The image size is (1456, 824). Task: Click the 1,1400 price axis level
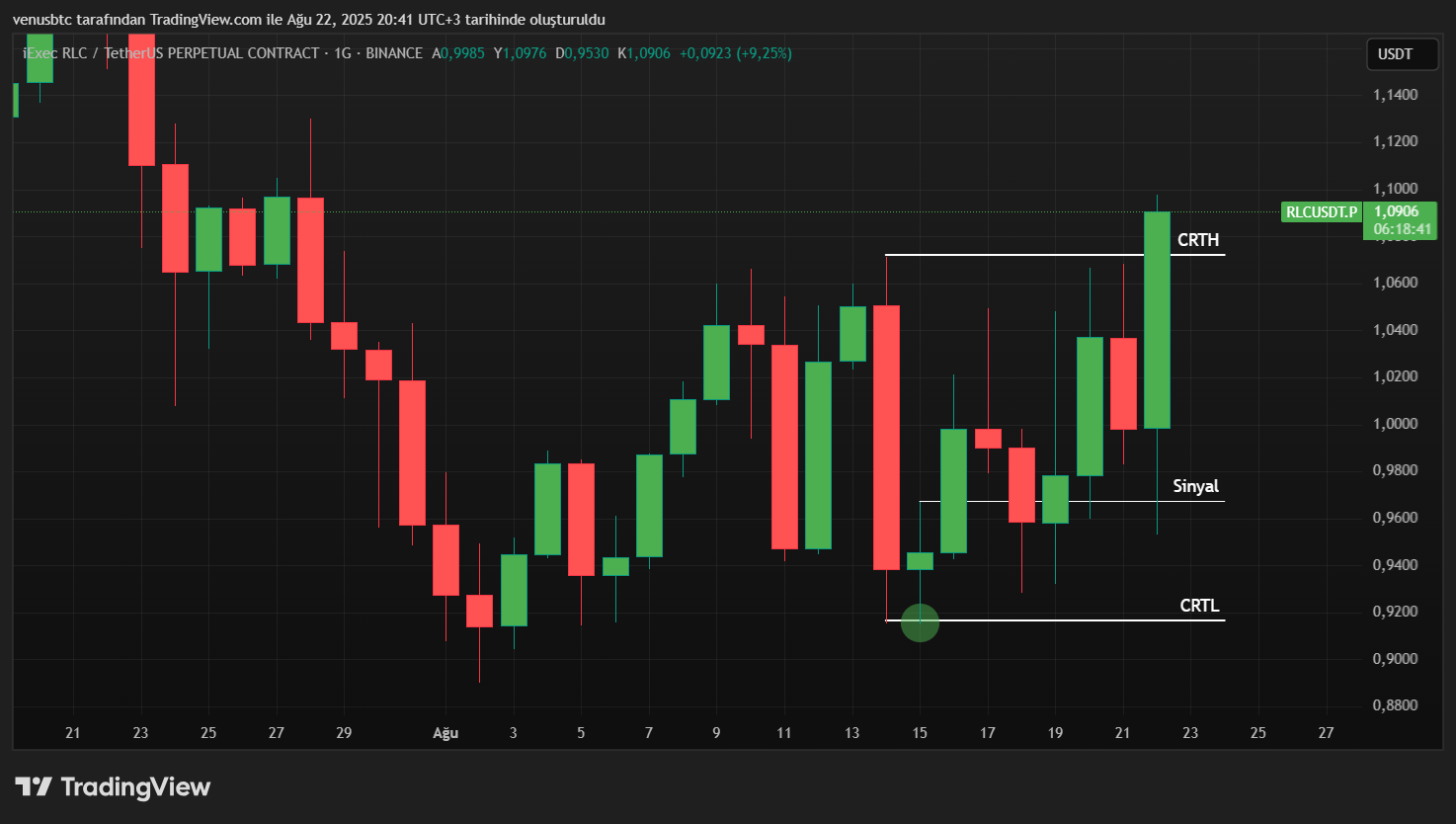click(1395, 95)
